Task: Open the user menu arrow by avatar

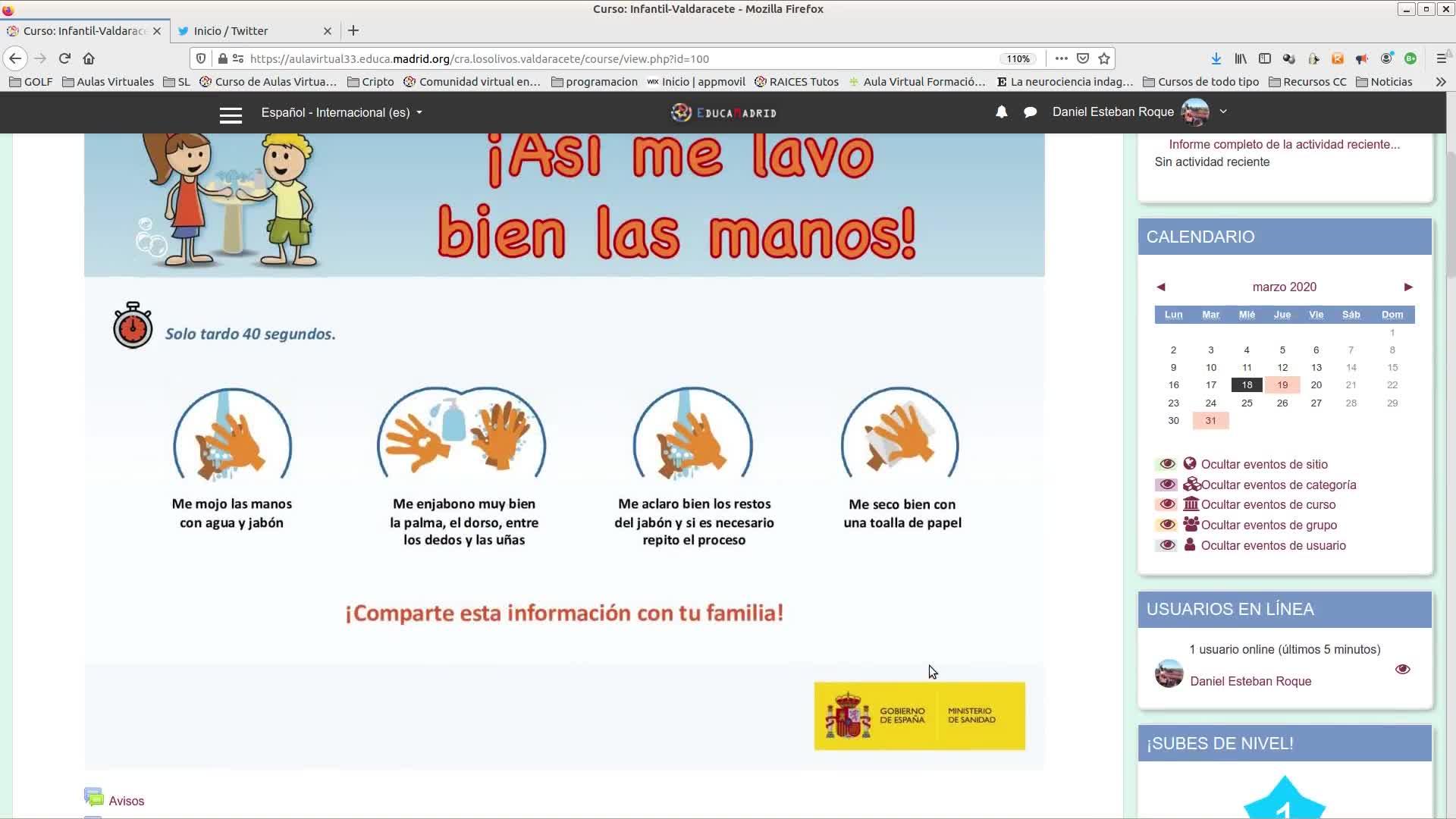Action: tap(1222, 111)
